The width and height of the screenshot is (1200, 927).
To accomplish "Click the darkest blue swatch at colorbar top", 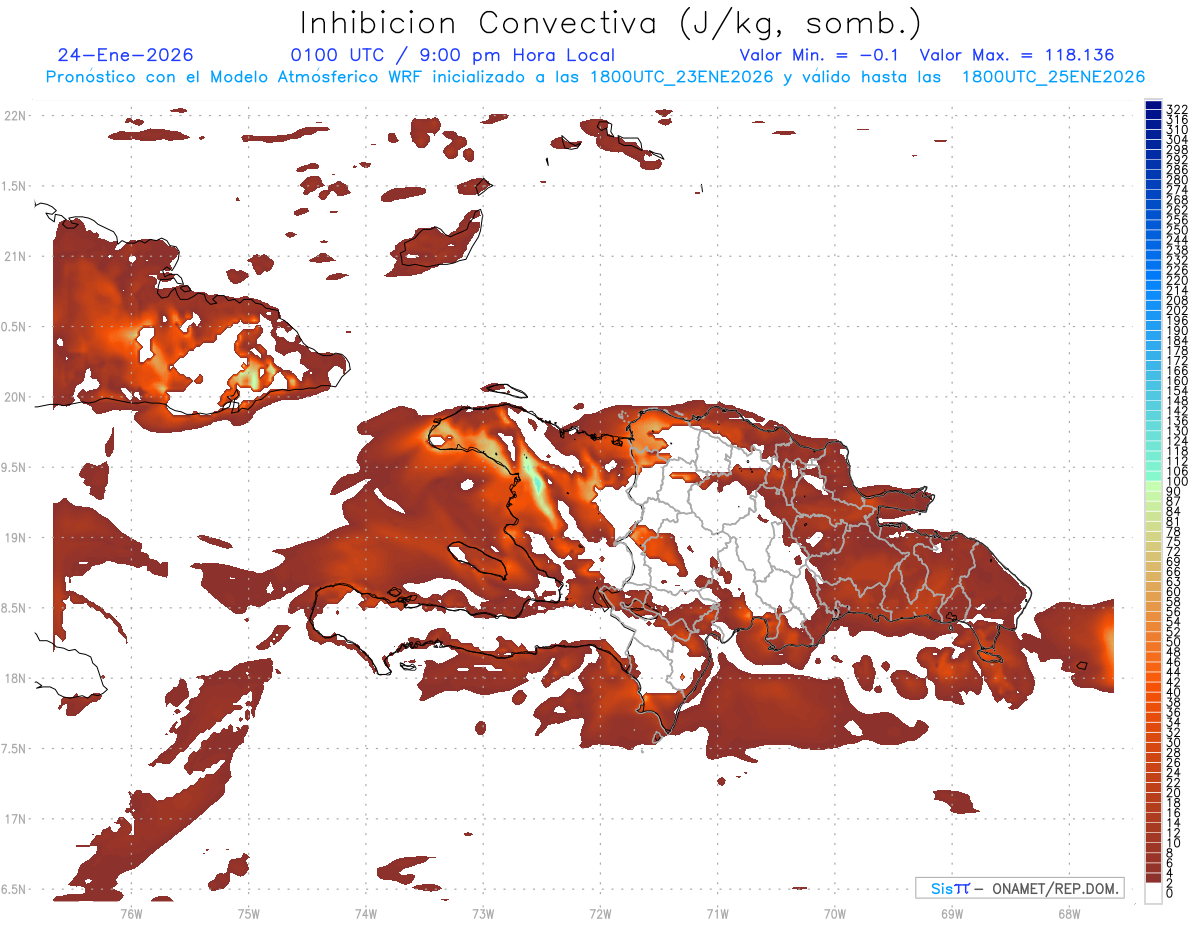I will pos(1153,105).
